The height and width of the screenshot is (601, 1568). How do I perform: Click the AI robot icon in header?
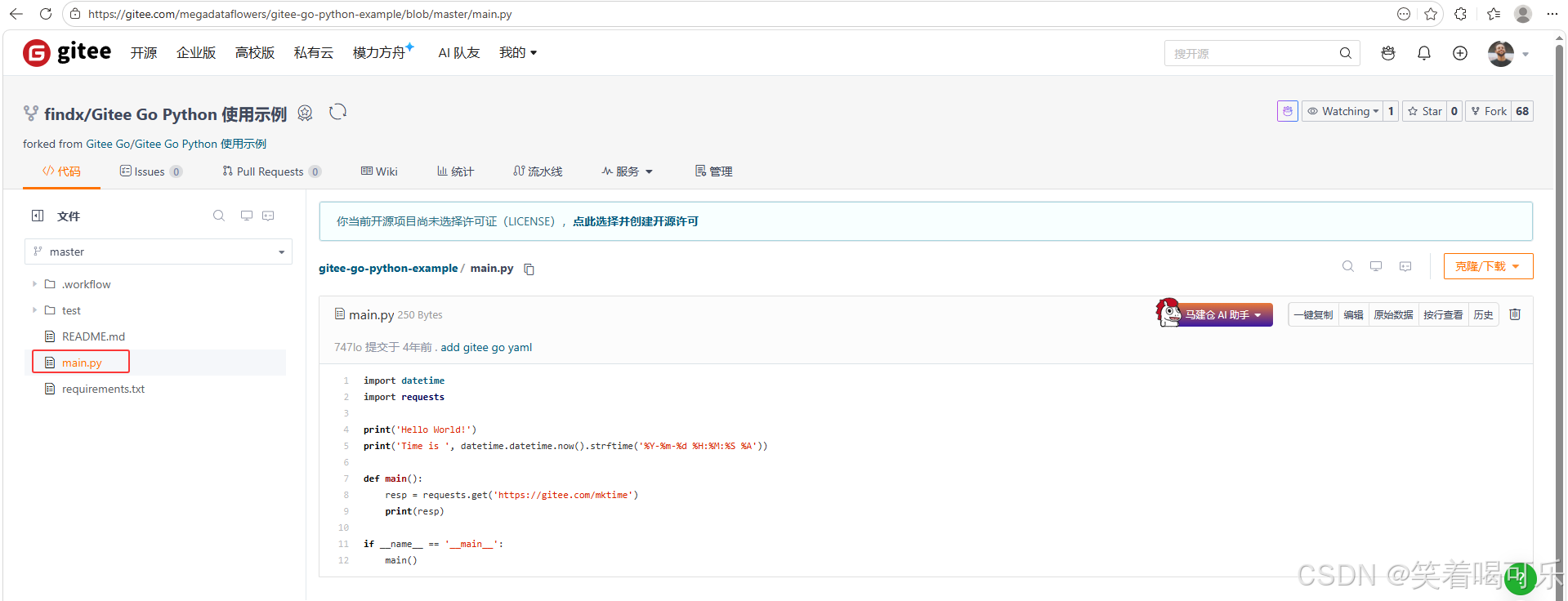[x=1388, y=53]
